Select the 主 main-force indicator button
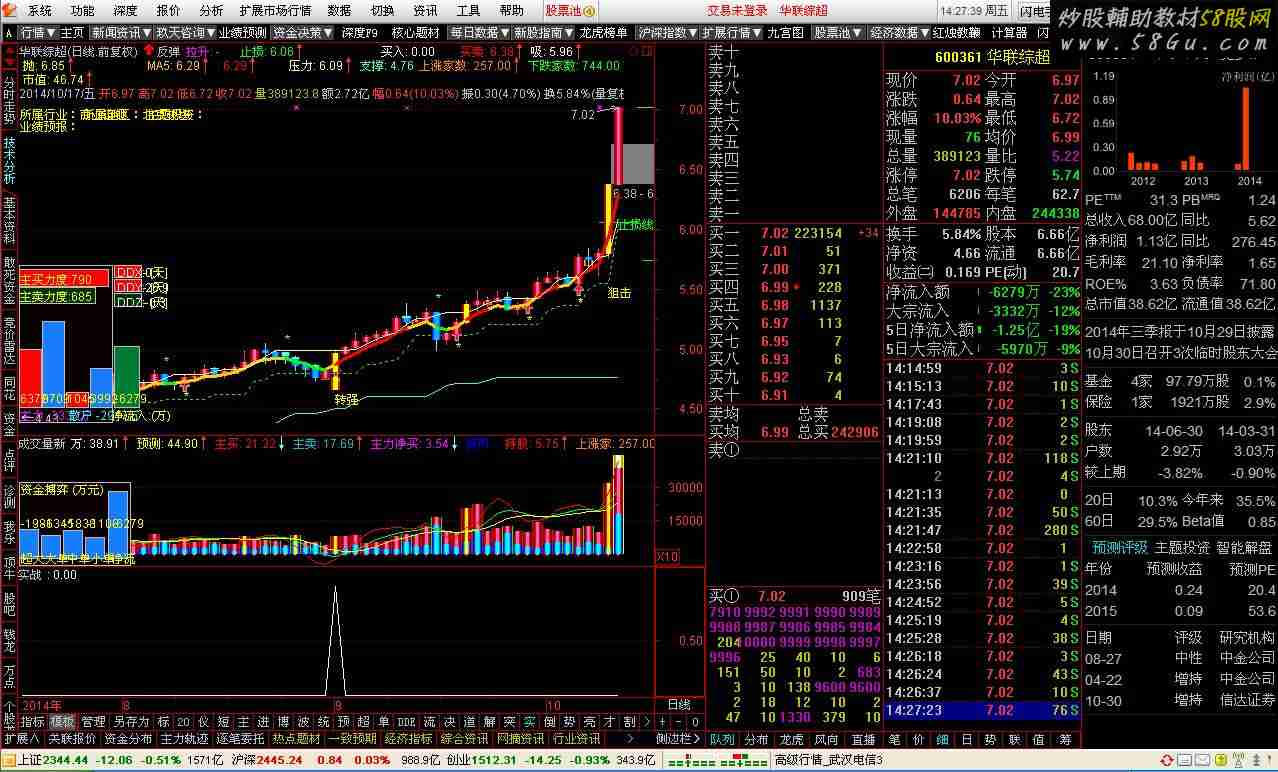 coord(243,721)
